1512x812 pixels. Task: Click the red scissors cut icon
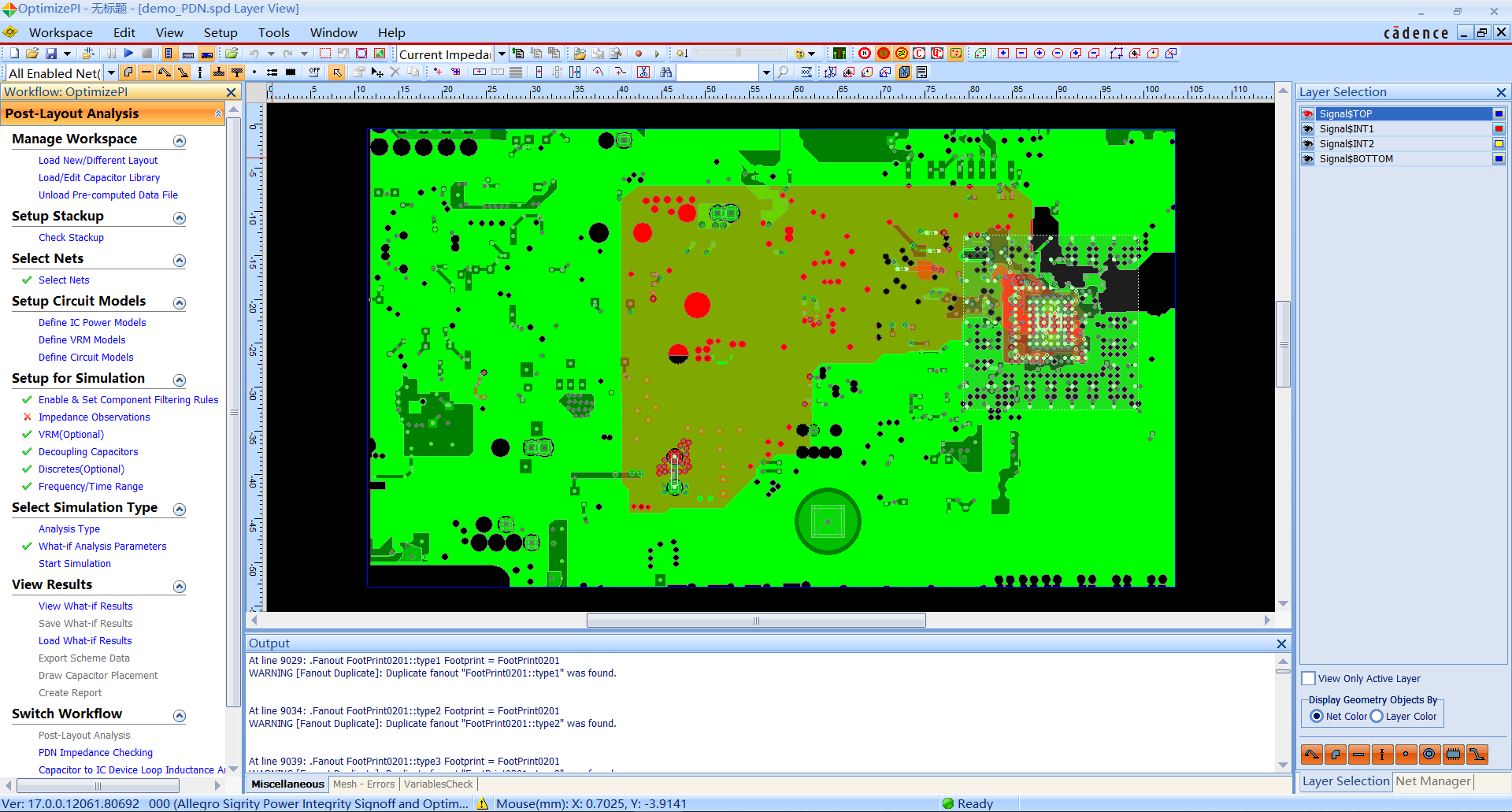click(x=643, y=72)
